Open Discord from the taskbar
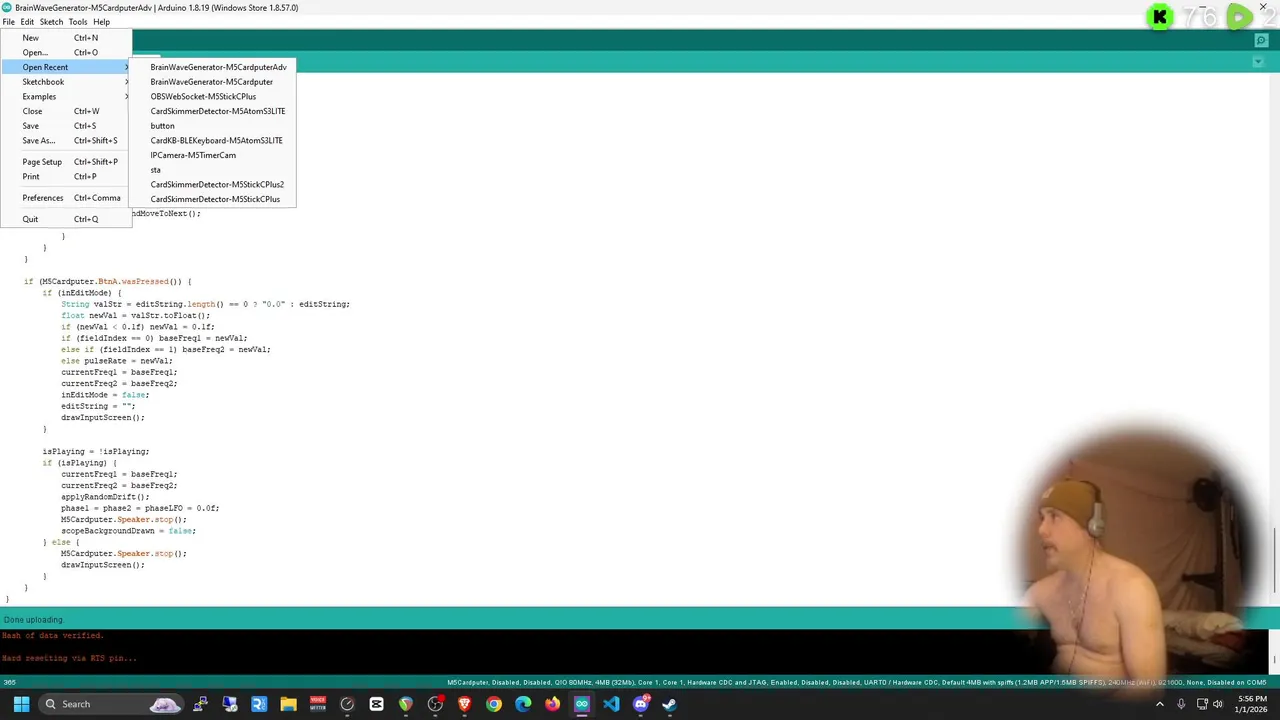This screenshot has width=1280, height=720. 641,704
